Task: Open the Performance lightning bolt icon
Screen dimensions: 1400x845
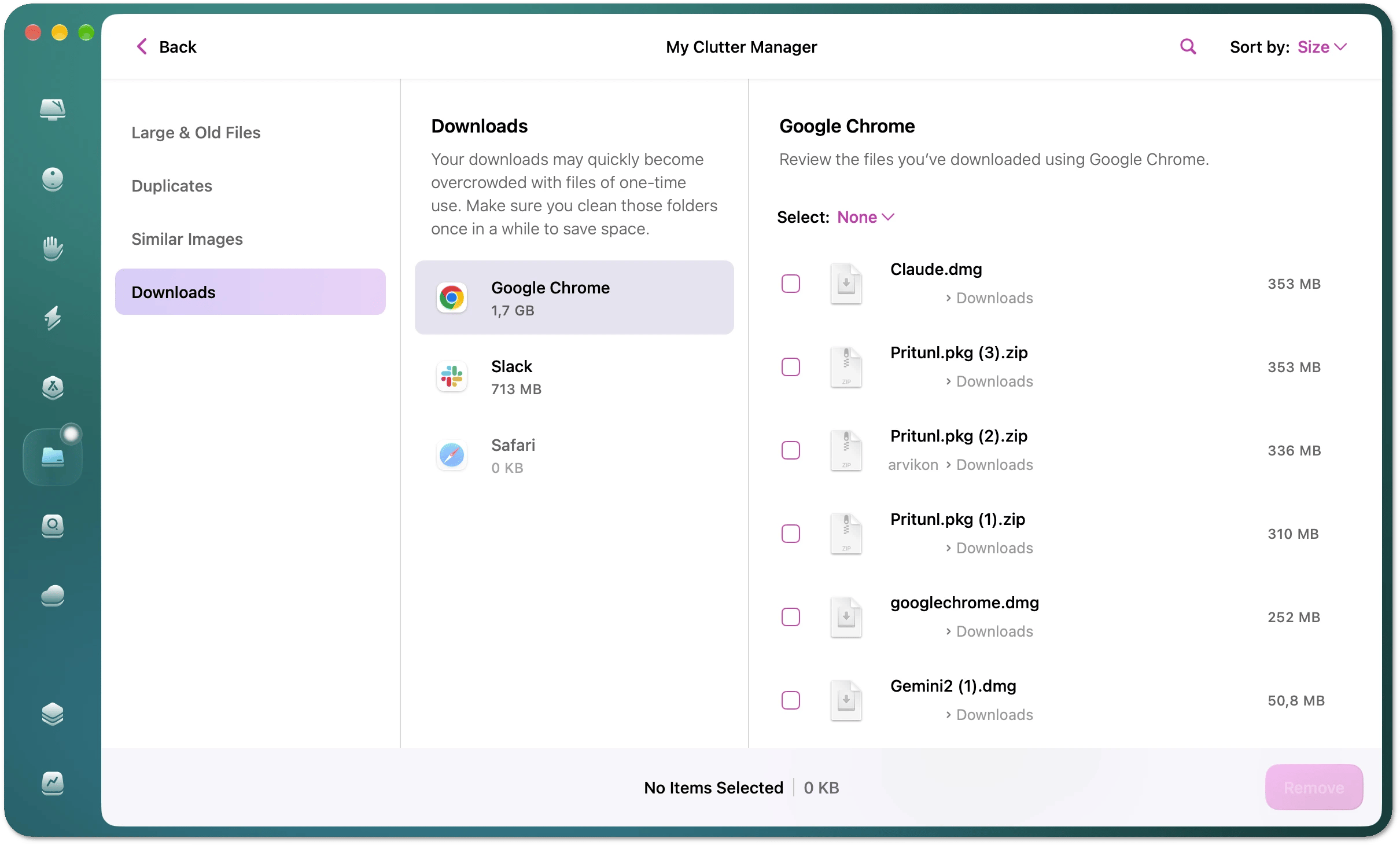Action: pyautogui.click(x=53, y=318)
